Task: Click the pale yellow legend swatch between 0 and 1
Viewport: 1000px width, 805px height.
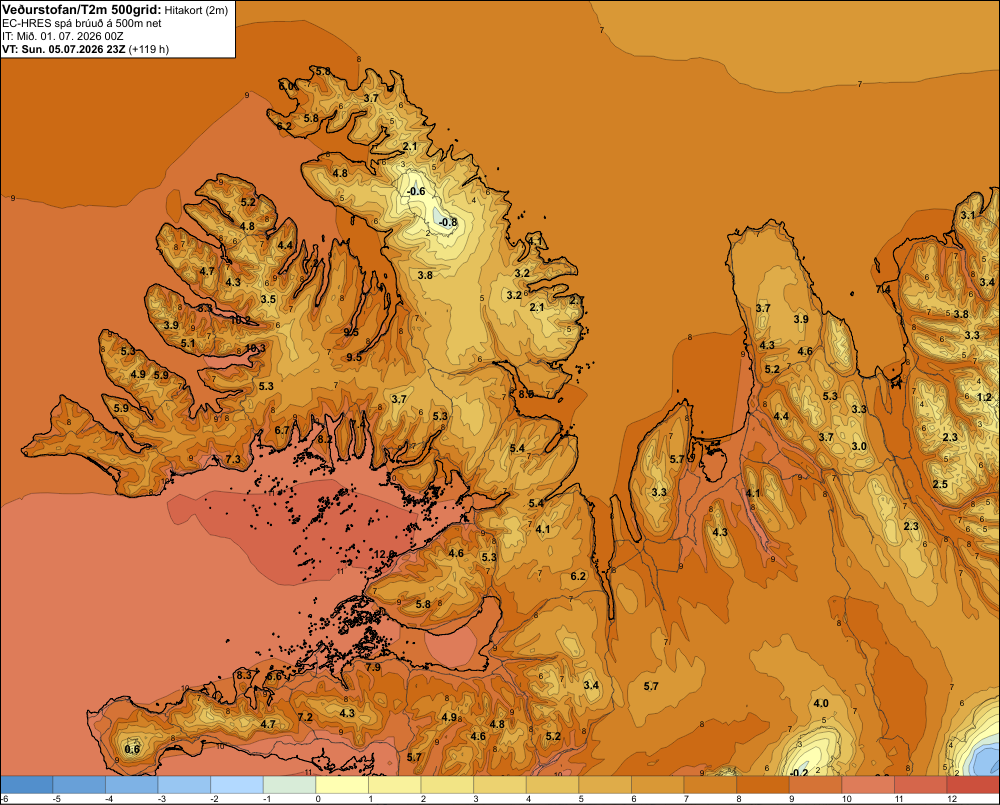Action: 342,784
